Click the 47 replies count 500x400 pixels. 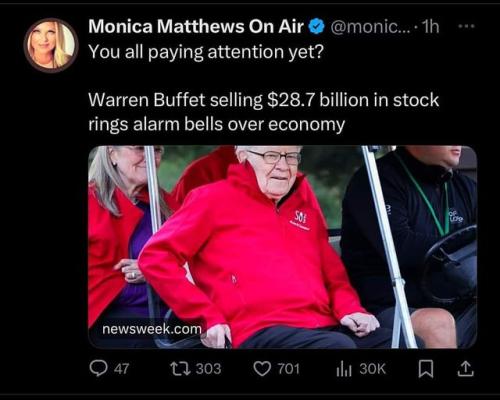pos(121,369)
